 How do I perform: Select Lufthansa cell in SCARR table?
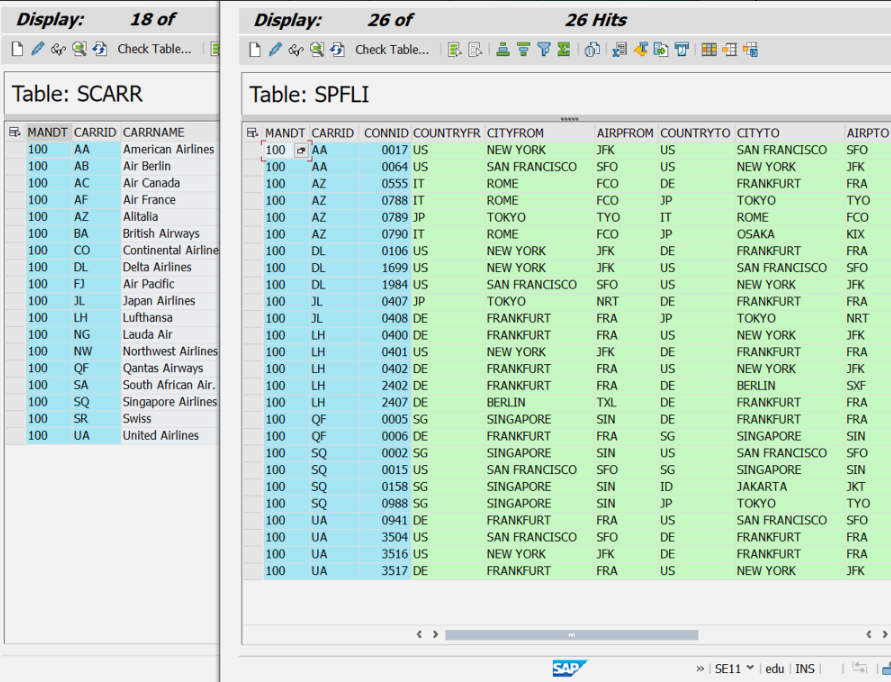click(169, 318)
